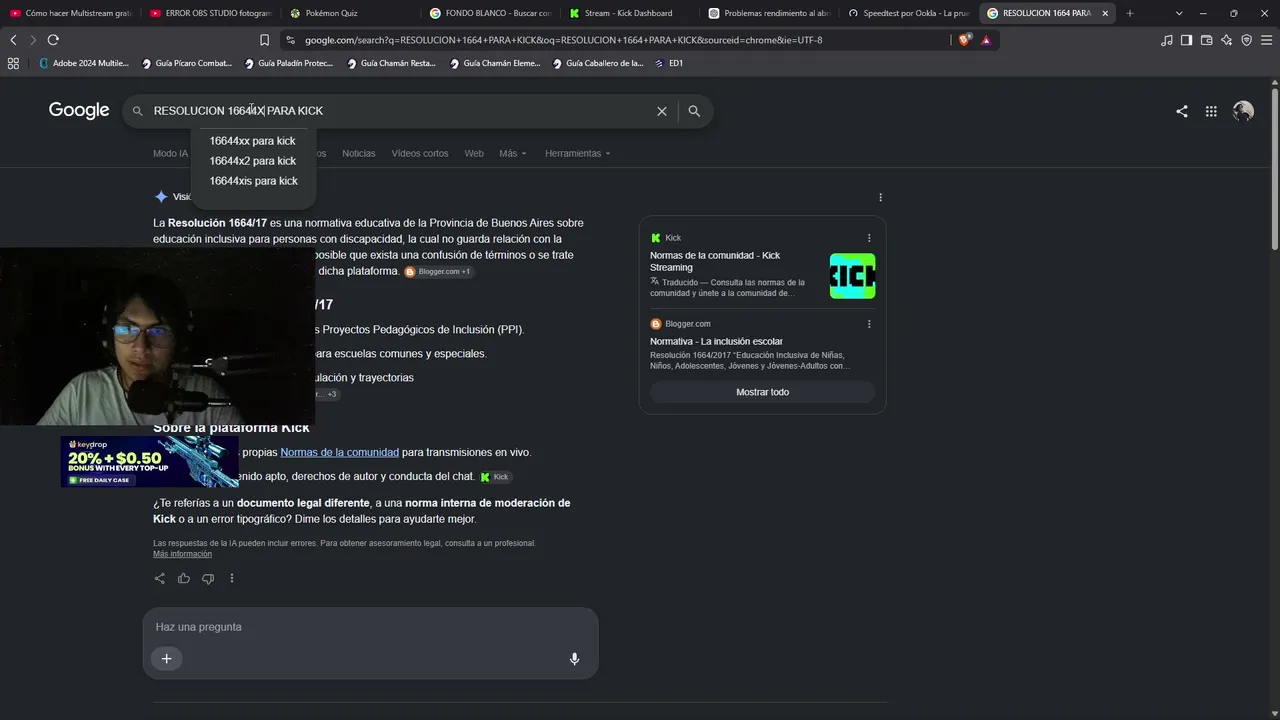The image size is (1280, 720).
Task: Open the bookmarks apps grid icon
Action: pyautogui.click(x=13, y=63)
